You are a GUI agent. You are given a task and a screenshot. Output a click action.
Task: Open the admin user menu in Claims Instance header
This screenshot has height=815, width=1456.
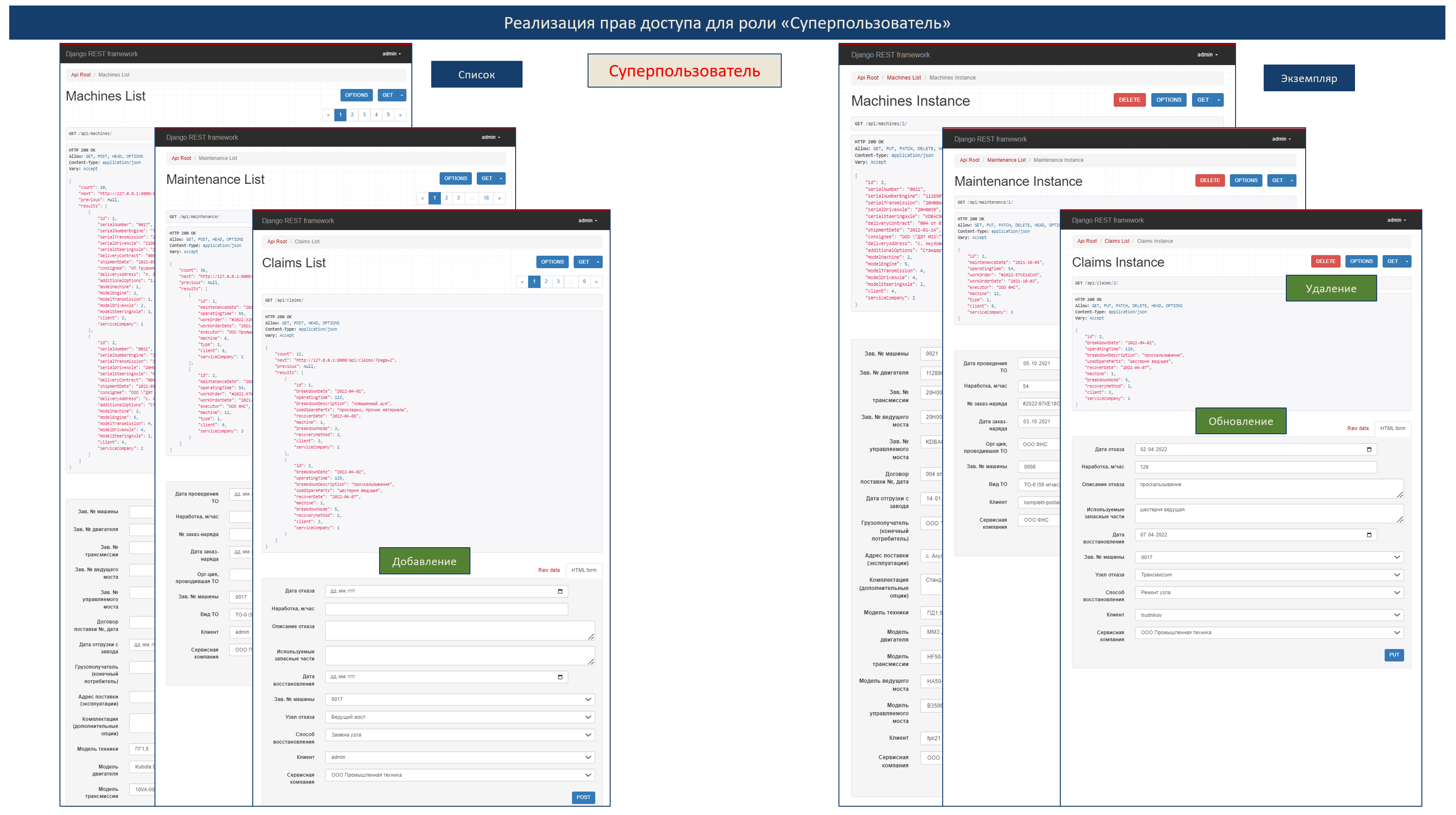coord(1396,220)
